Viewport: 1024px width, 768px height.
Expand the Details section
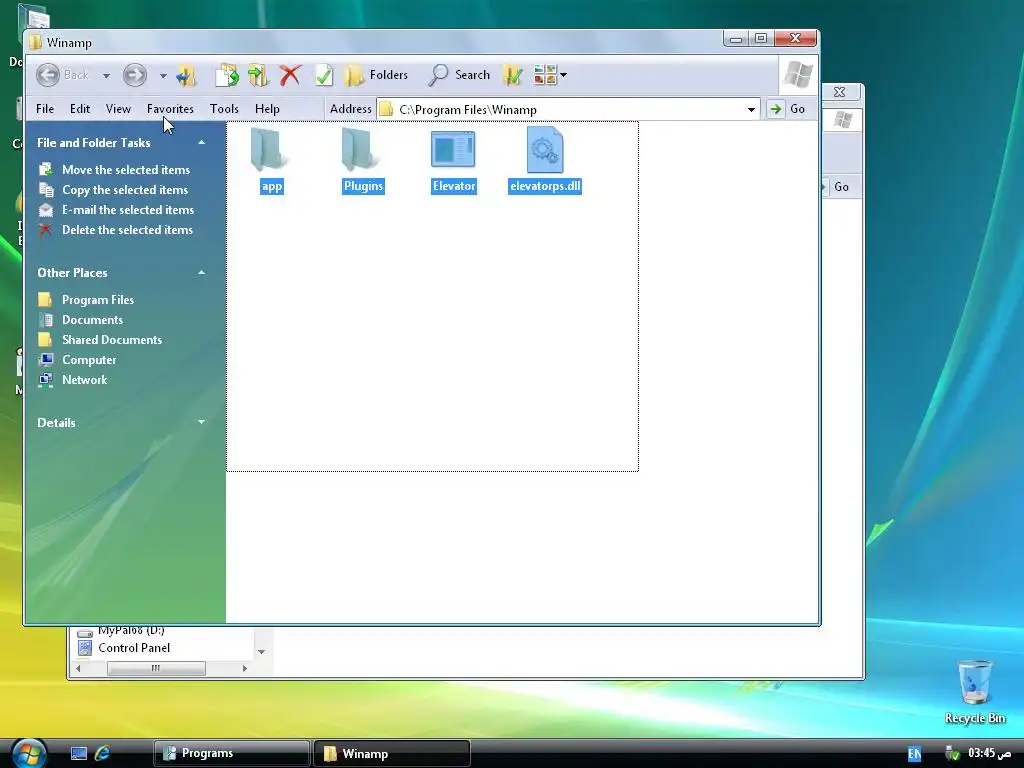point(201,423)
